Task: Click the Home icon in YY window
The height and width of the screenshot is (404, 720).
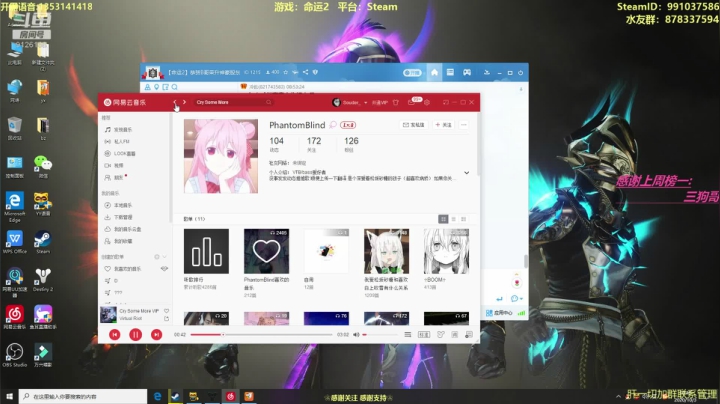Action: coord(434,73)
